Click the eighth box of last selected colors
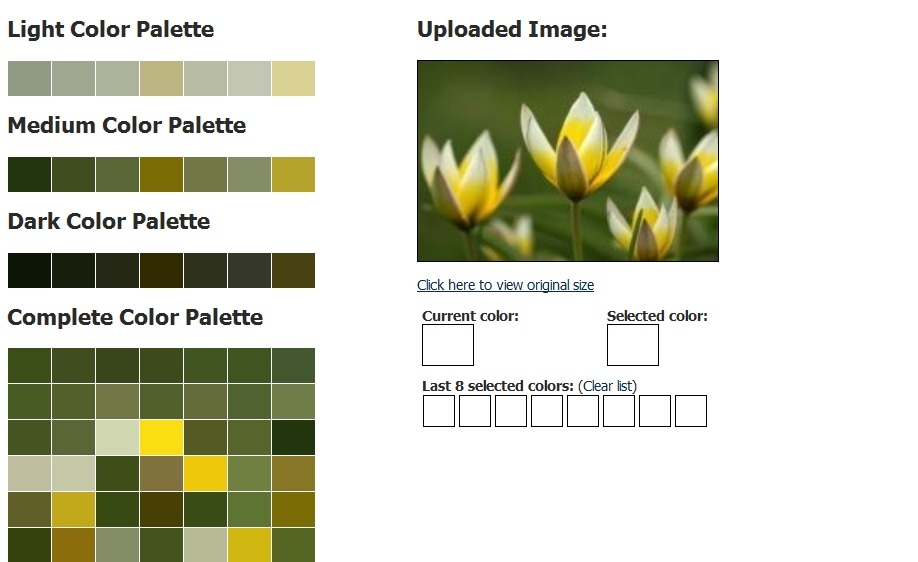918x562 pixels. (x=691, y=411)
